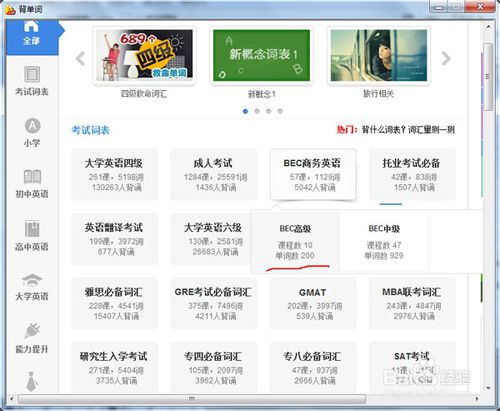Image resolution: width=500 pixels, height=411 pixels.
Task: Select the first carousel page dot
Action: [x=245, y=111]
